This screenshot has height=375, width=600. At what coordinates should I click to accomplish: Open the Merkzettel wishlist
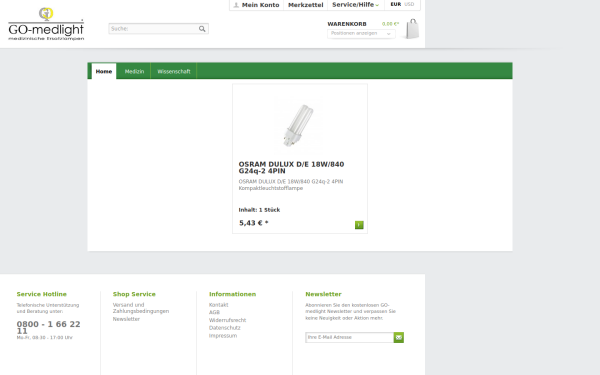tap(305, 5)
